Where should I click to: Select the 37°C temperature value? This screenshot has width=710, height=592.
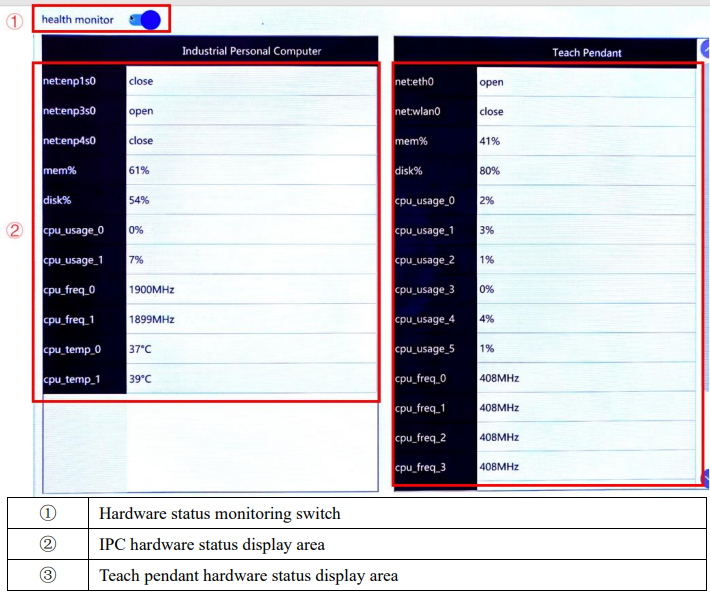coord(140,349)
